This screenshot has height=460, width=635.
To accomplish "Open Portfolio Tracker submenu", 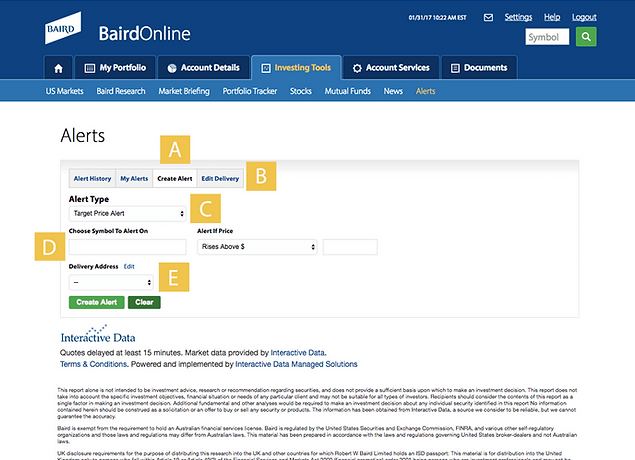I will coord(249,91).
